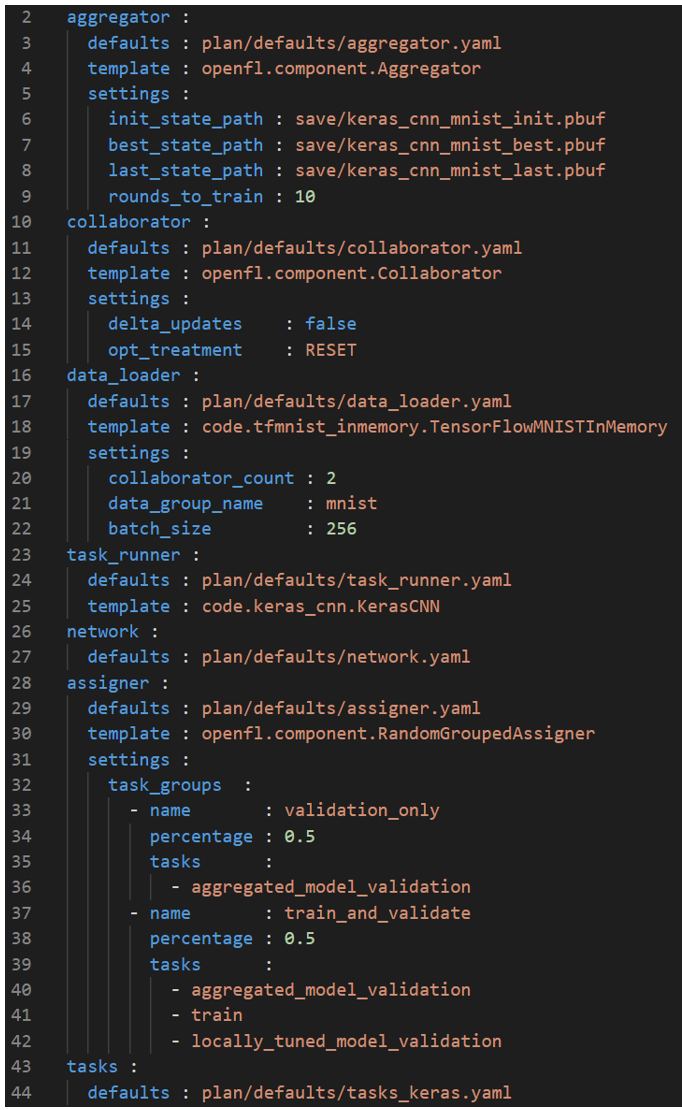
Task: Click the code.tfmnist_inmemory.TensorFlowMNISTInMemory template value
Action: pyautogui.click(x=434, y=427)
